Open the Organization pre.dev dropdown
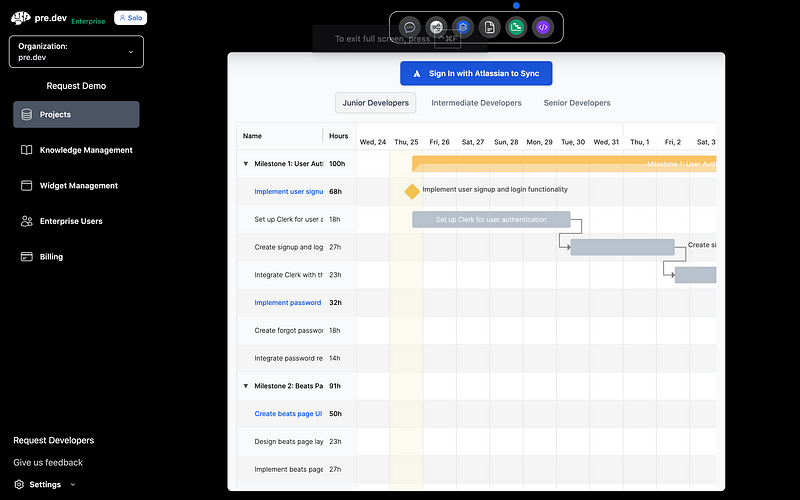Viewport: 800px width, 500px height. pos(77,52)
